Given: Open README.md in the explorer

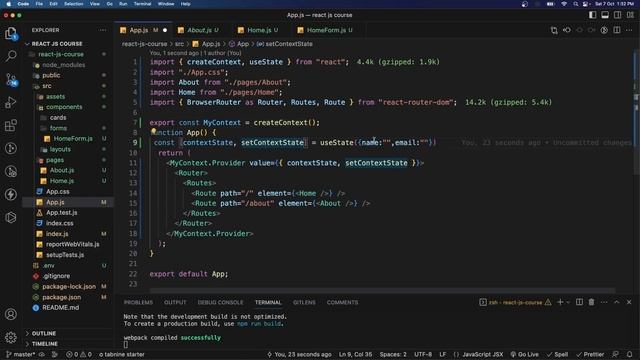Looking at the screenshot, I should pos(60,308).
